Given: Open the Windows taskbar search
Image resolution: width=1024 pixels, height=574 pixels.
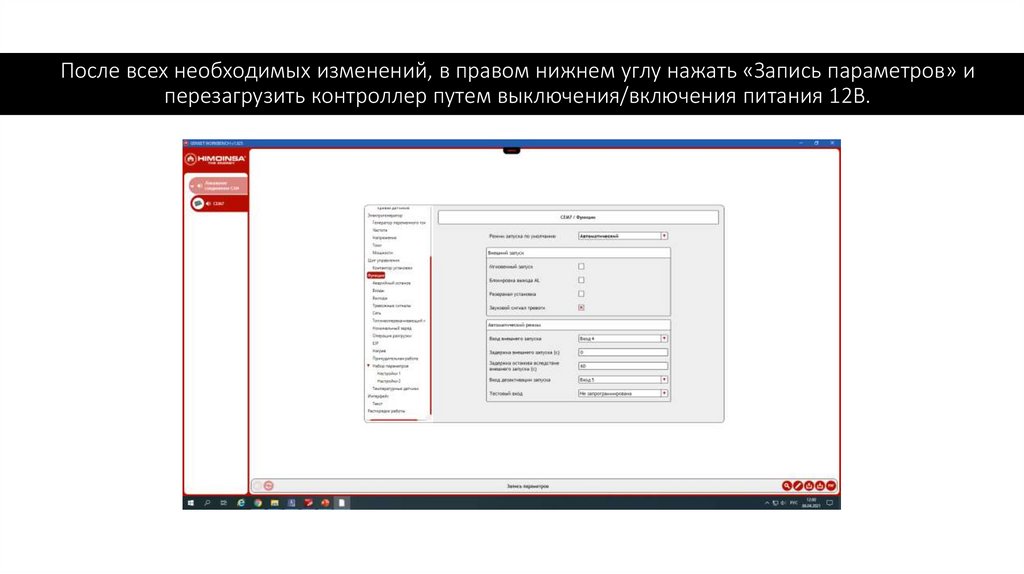Looking at the screenshot, I should pyautogui.click(x=207, y=503).
